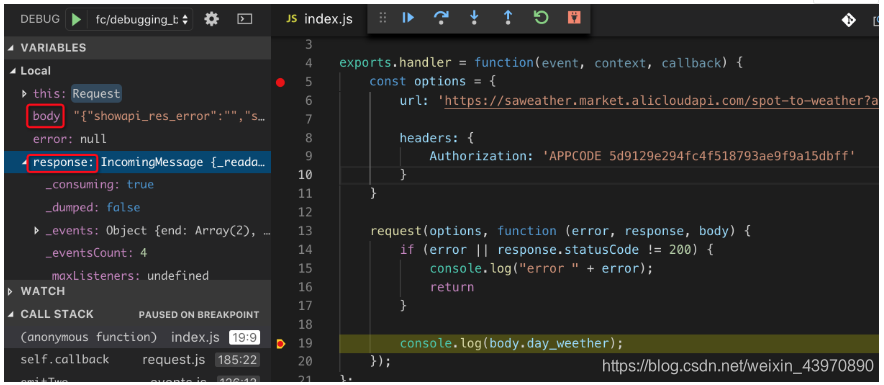Continue execution in debug toolbar
This screenshot has width=884, height=385.
408,18
